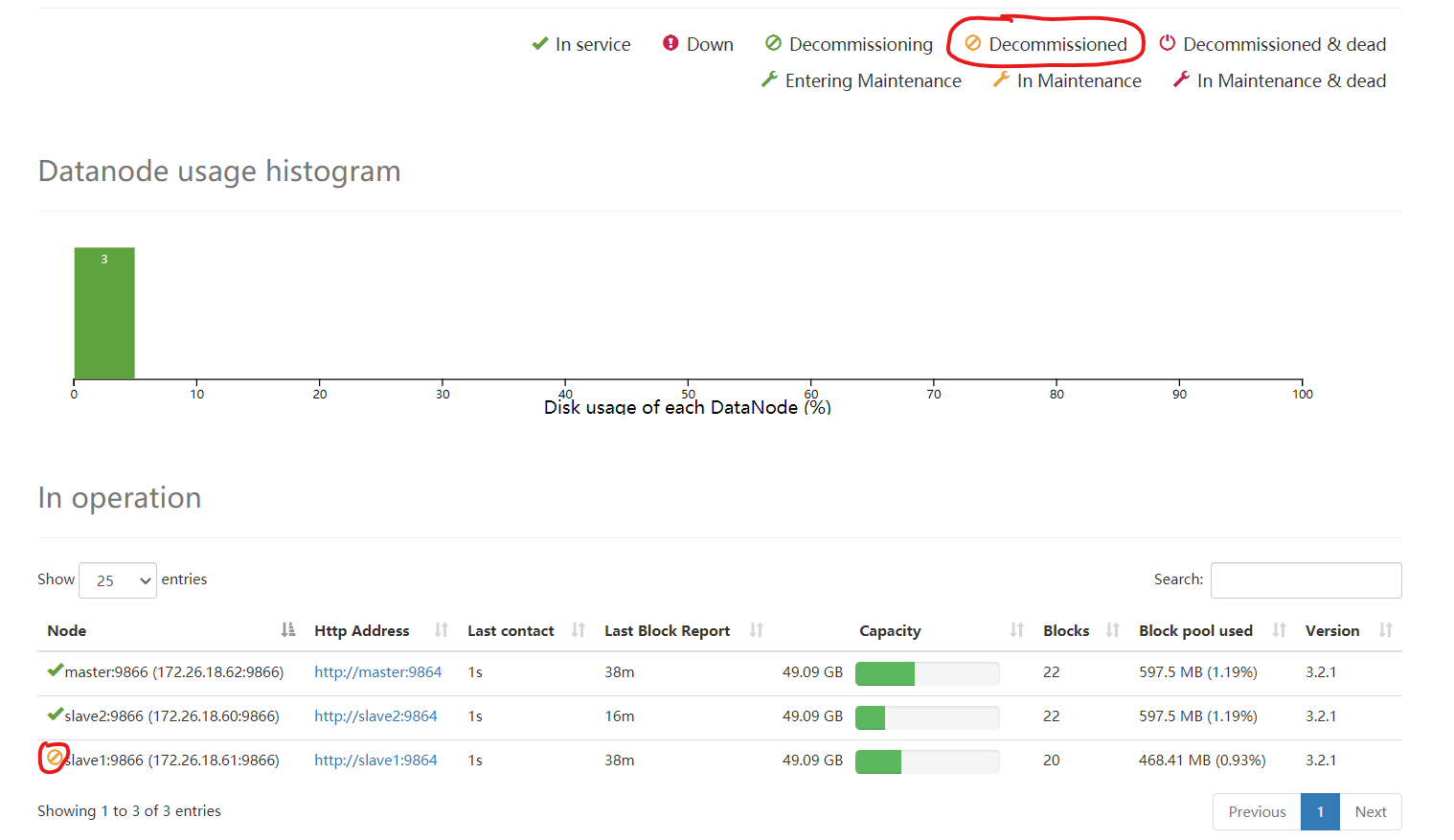Click the Decommissioning legend icon

coord(773,43)
